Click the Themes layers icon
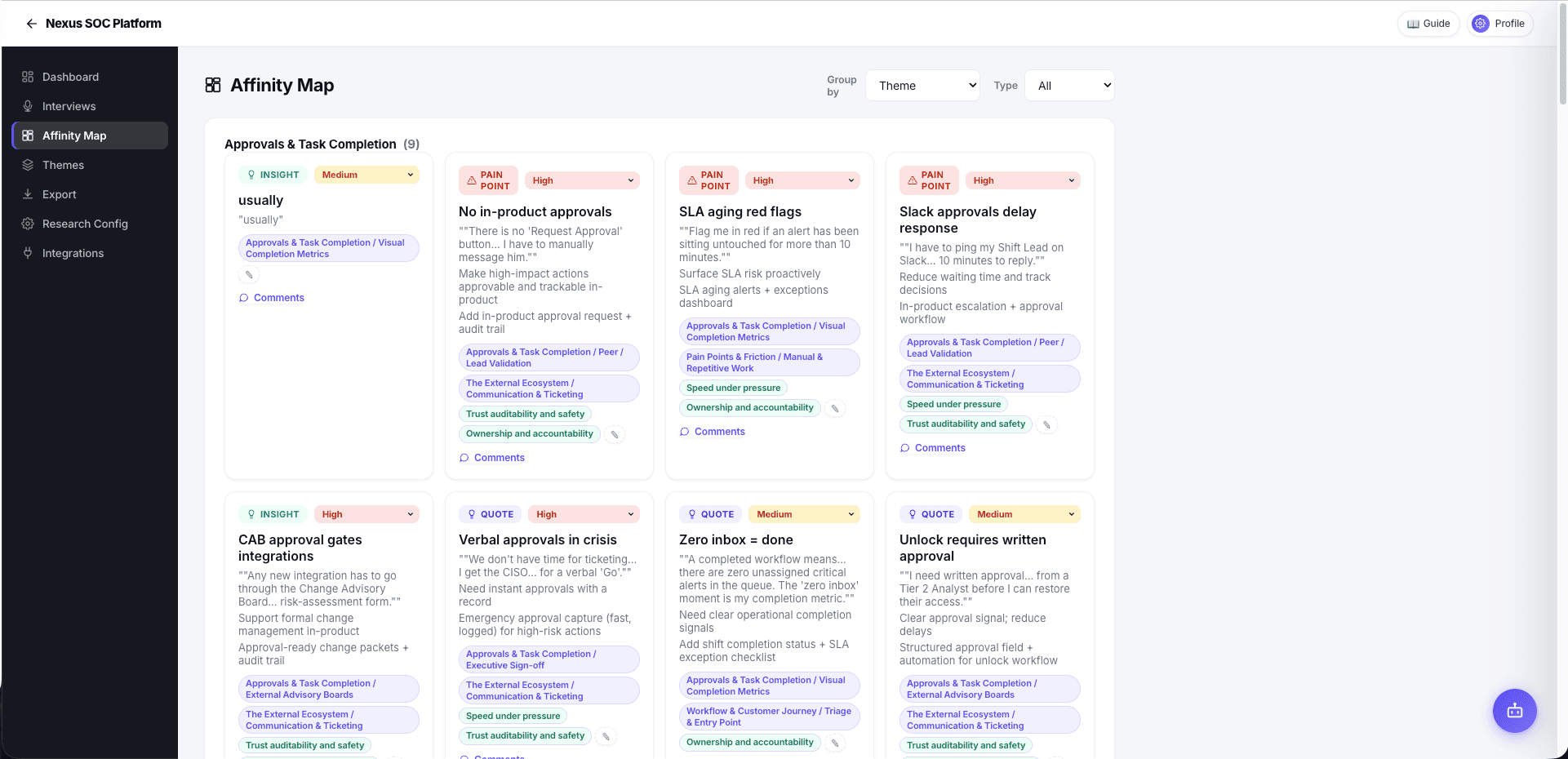Image resolution: width=1568 pixels, height=759 pixels. tap(28, 165)
